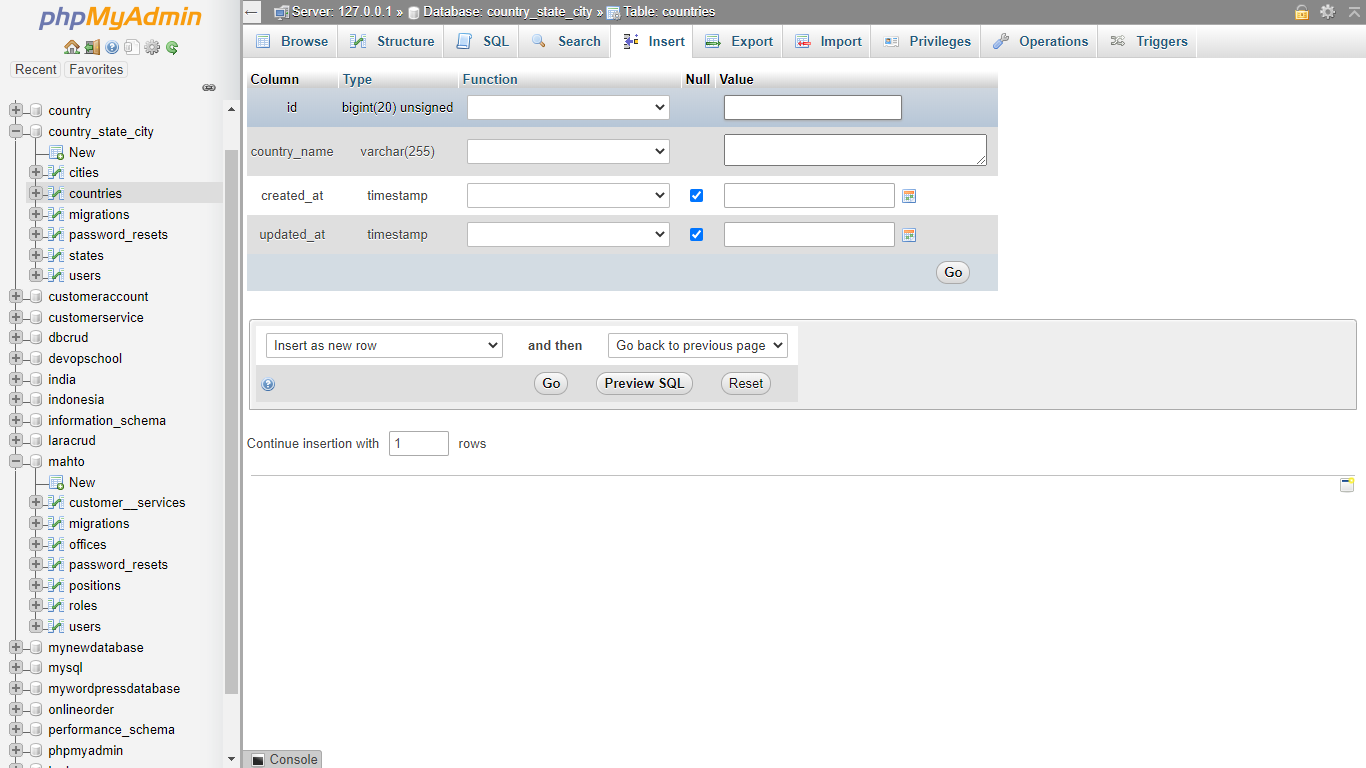The image size is (1366, 768).
Task: Click the chain link icon in sidebar
Action: (x=209, y=88)
